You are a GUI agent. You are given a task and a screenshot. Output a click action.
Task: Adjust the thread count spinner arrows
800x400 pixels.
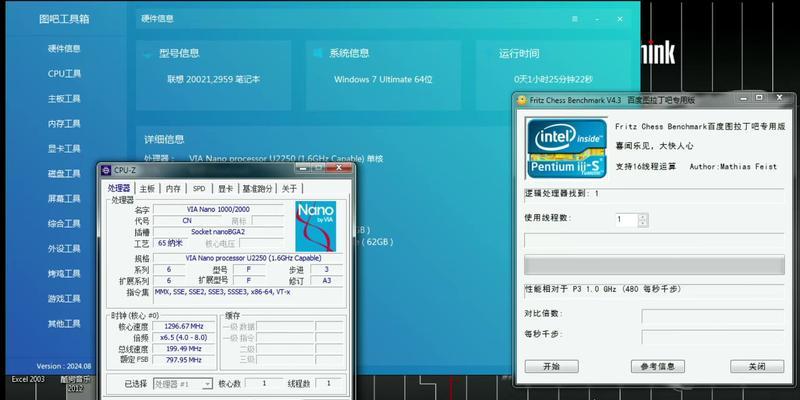[x=643, y=220]
